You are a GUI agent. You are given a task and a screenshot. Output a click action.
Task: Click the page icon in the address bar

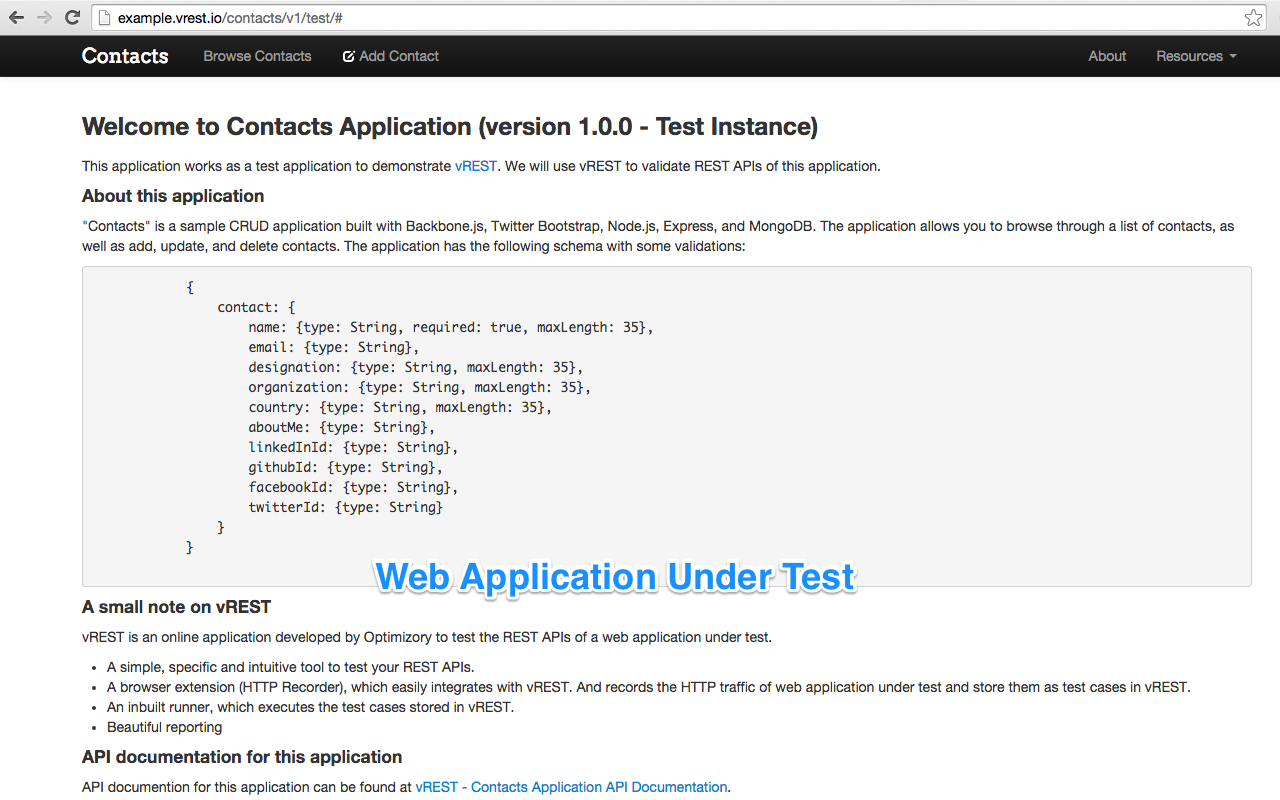coord(104,17)
